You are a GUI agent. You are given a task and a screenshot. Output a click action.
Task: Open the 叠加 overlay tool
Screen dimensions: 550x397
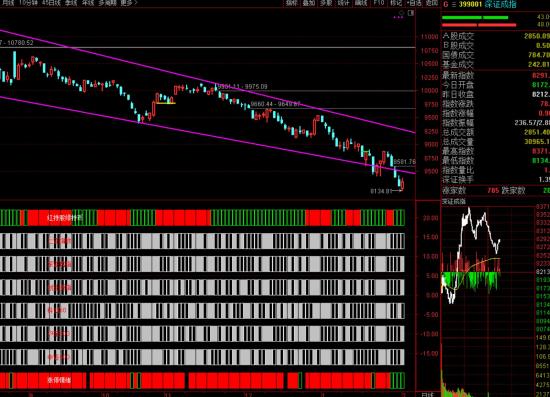[x=309, y=3]
